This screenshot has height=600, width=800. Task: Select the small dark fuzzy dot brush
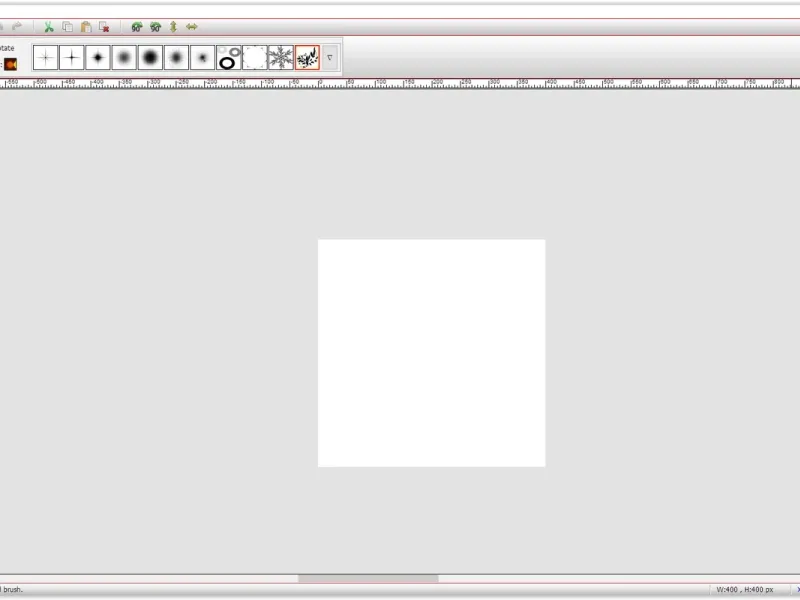click(x=203, y=57)
